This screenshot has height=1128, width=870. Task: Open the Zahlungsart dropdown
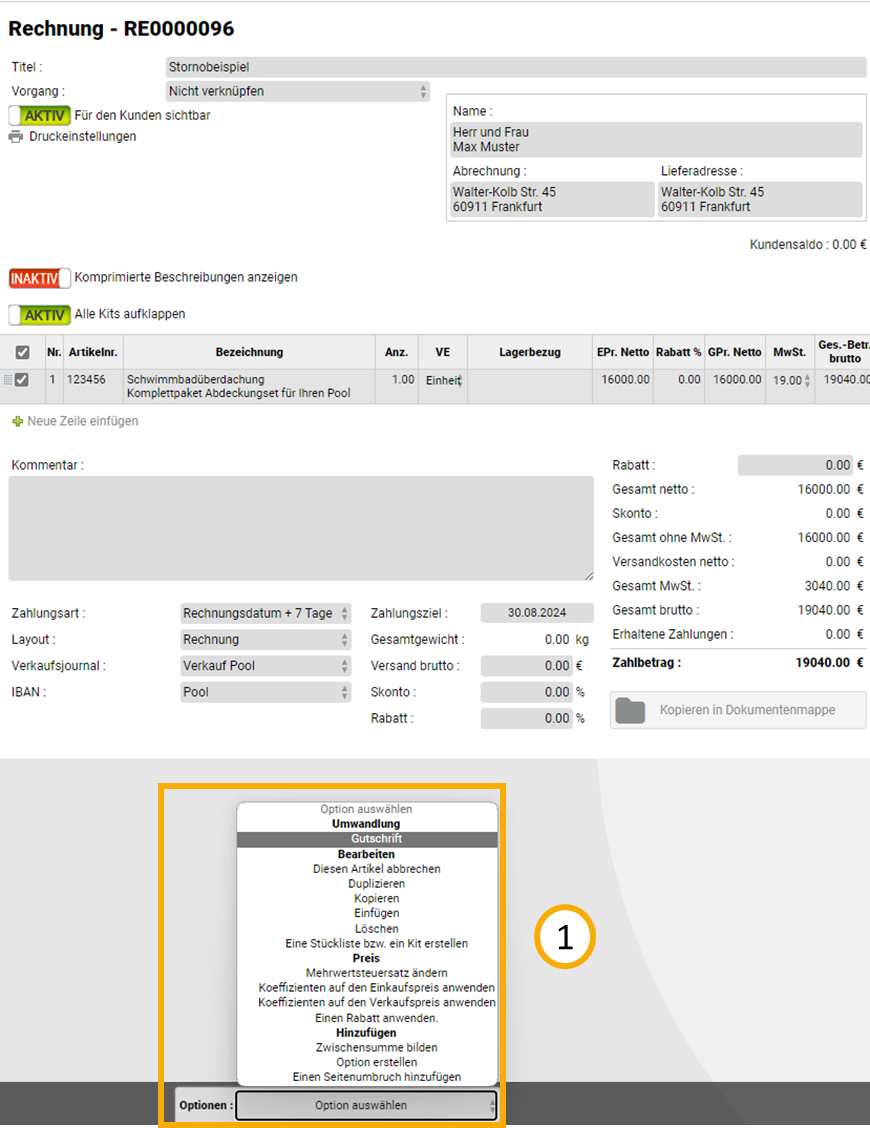coord(266,613)
